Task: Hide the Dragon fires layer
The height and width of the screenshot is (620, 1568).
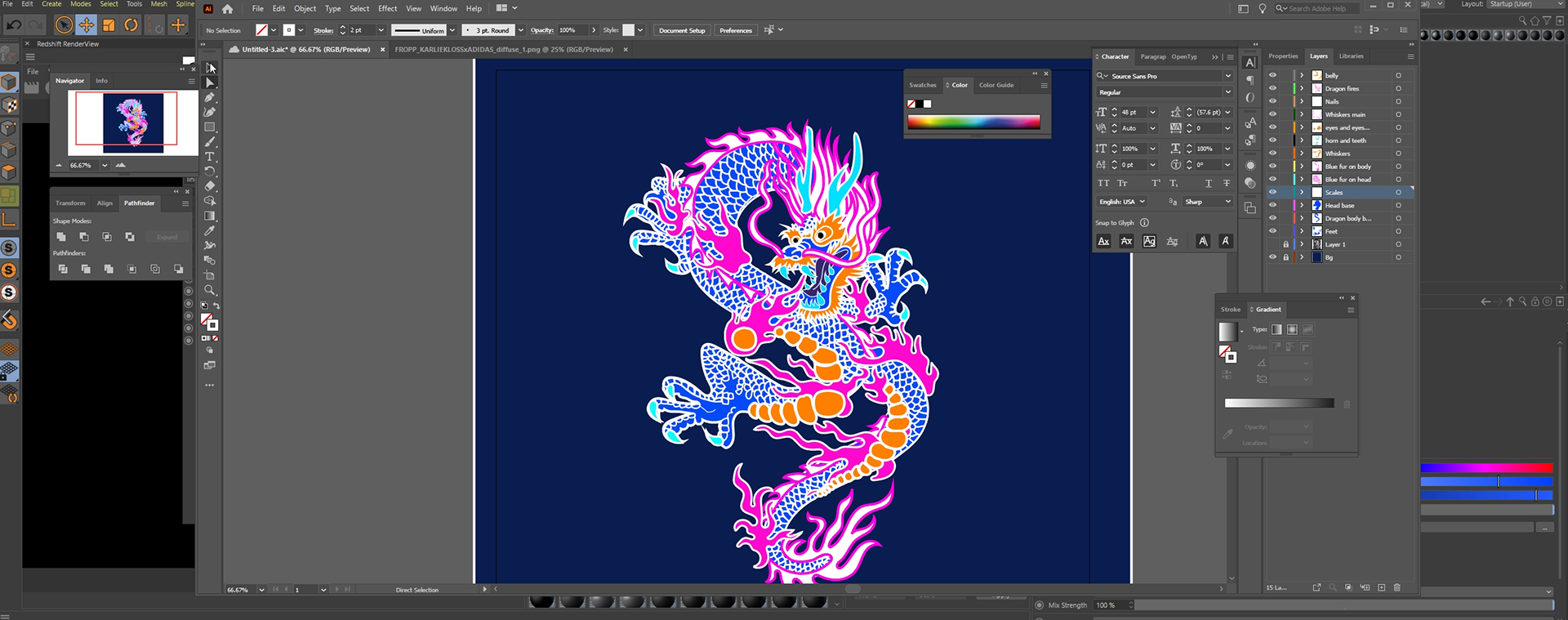Action: [1272, 88]
